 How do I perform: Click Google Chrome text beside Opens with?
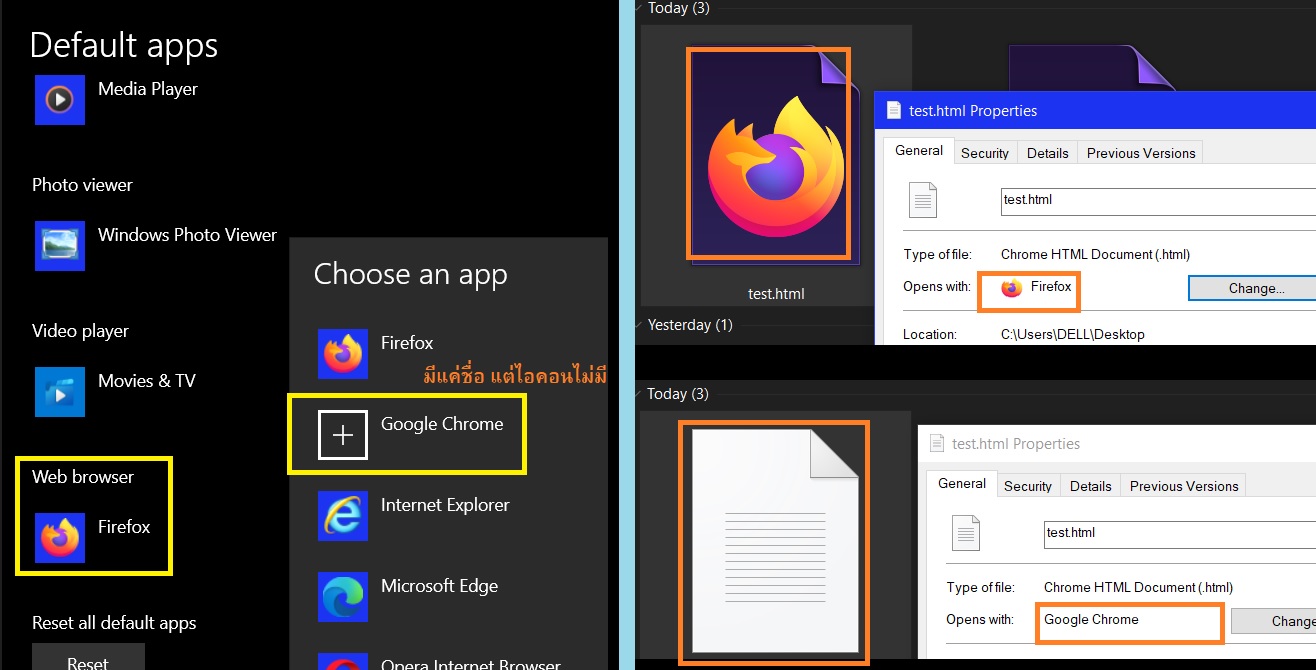pyautogui.click(x=1091, y=620)
